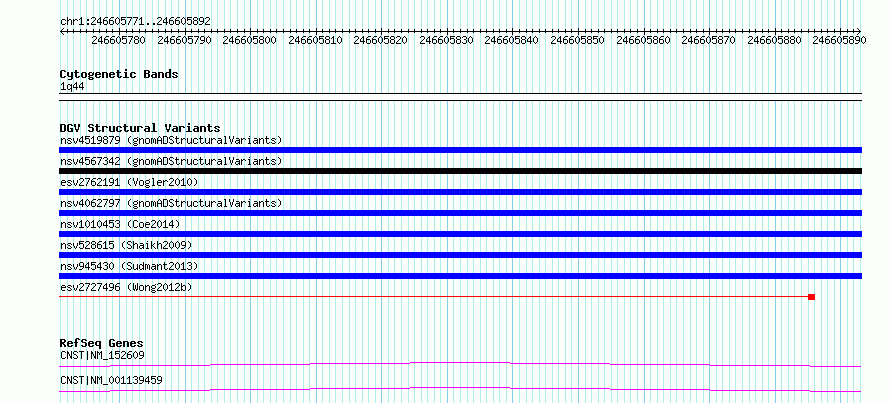Click ruler coordinate 246605850
This screenshot has width=890, height=403.
(577, 40)
